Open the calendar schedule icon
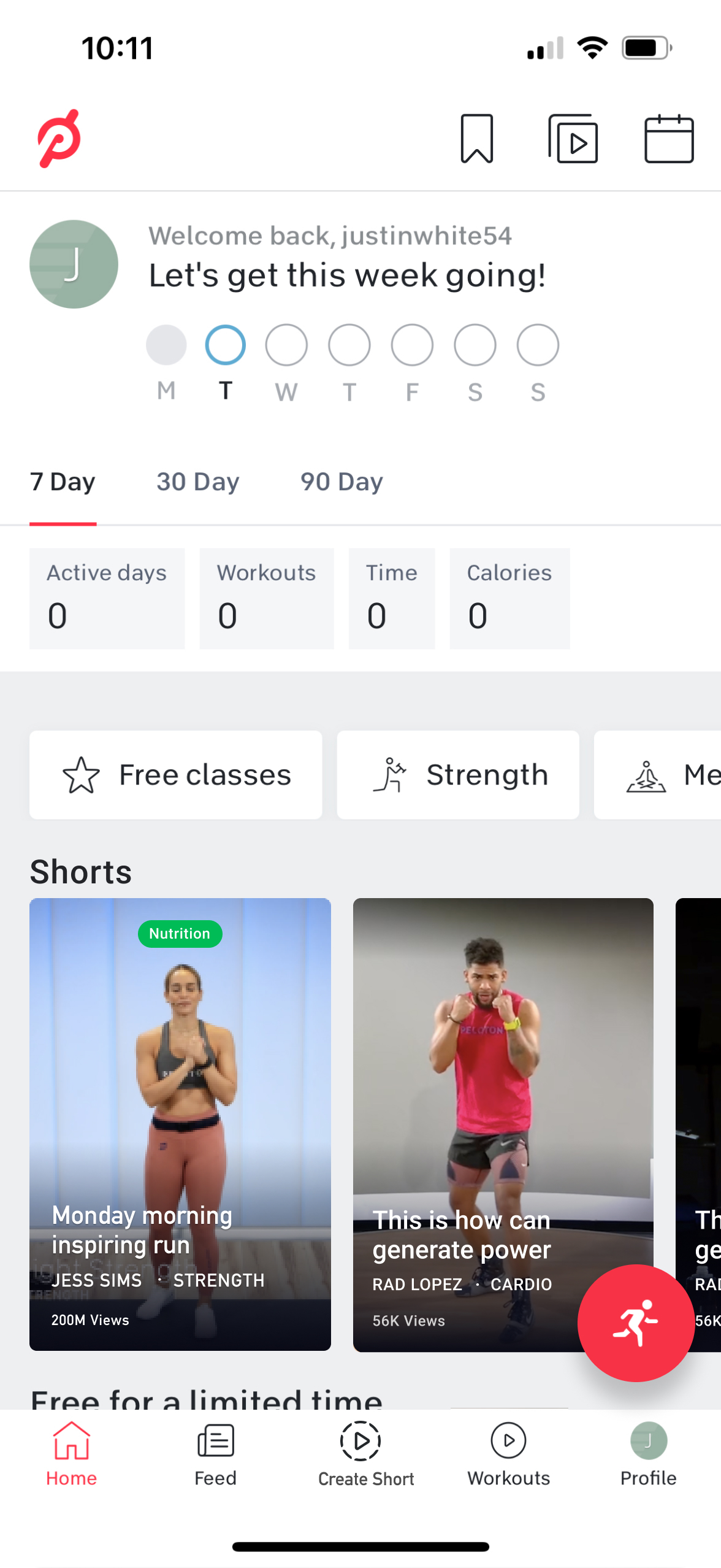The width and height of the screenshot is (721, 1568). point(669,139)
